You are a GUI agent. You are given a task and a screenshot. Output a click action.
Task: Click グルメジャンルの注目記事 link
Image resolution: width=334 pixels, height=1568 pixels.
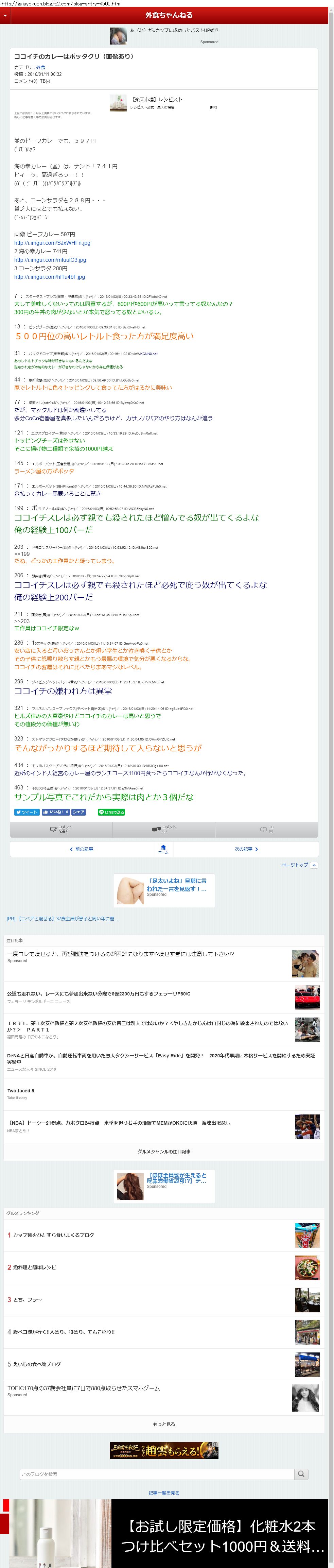coord(164,1152)
